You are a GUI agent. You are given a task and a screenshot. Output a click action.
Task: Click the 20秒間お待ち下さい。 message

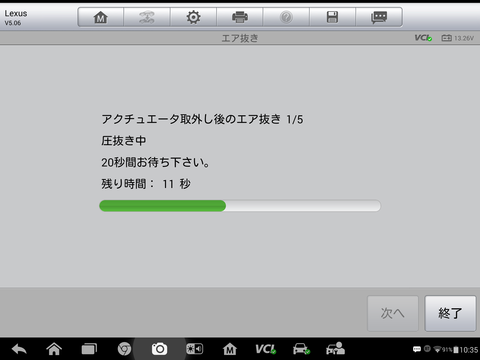(x=156, y=162)
